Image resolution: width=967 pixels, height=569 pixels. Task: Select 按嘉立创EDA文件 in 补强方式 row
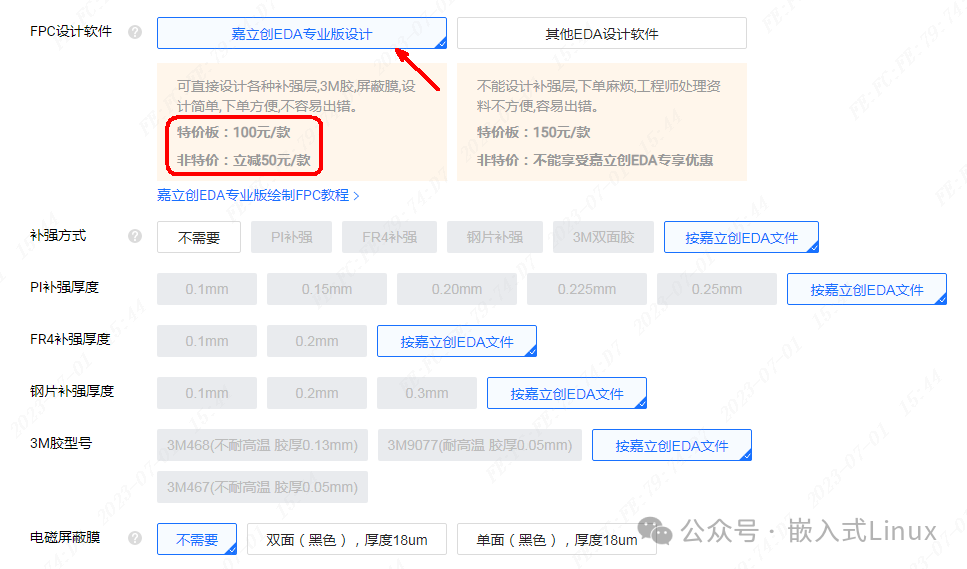pos(741,237)
